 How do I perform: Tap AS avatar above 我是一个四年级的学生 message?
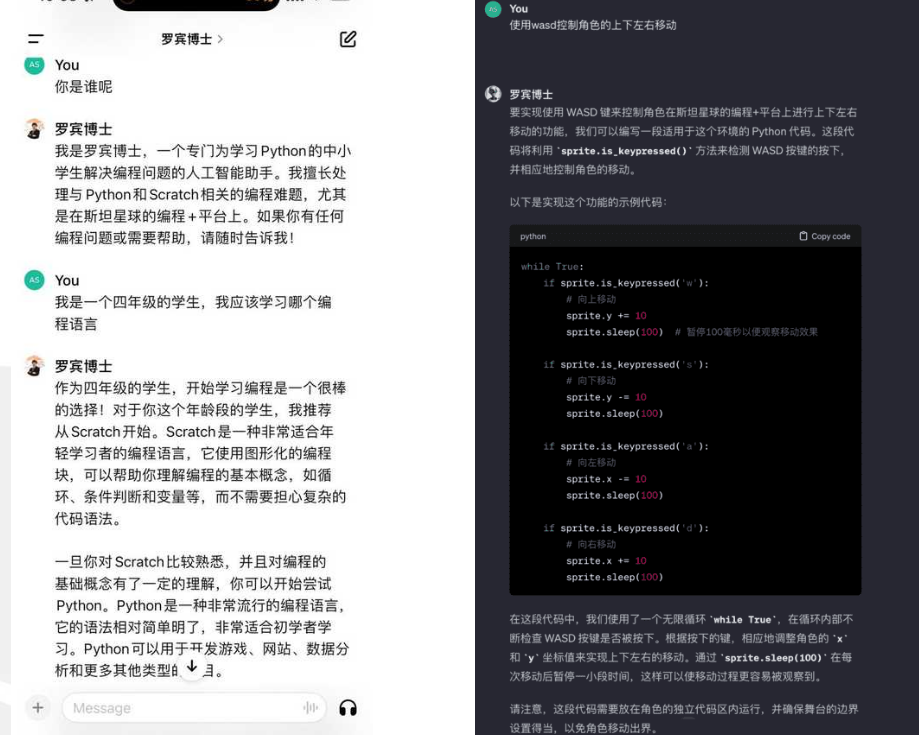pos(35,280)
